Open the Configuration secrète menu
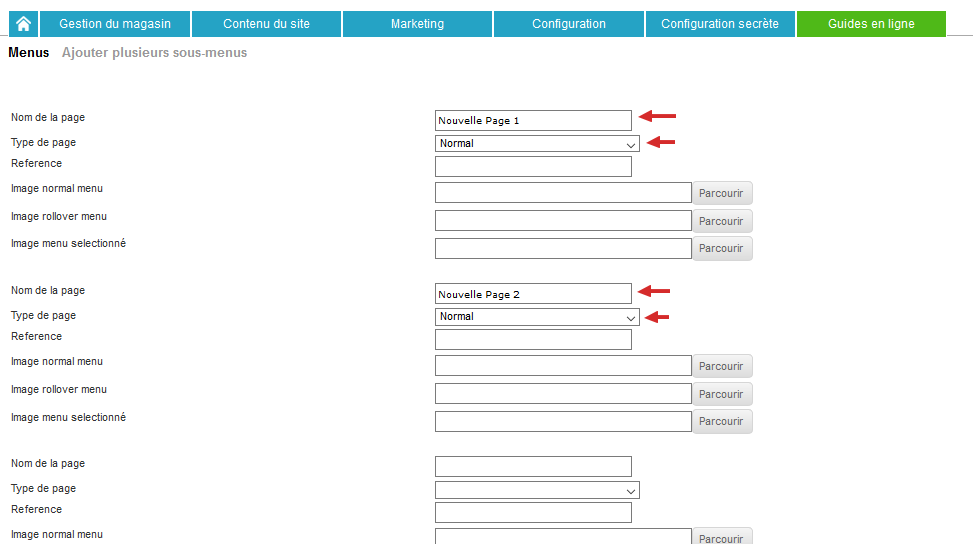Viewport: 973px width, 544px height. [x=720, y=24]
